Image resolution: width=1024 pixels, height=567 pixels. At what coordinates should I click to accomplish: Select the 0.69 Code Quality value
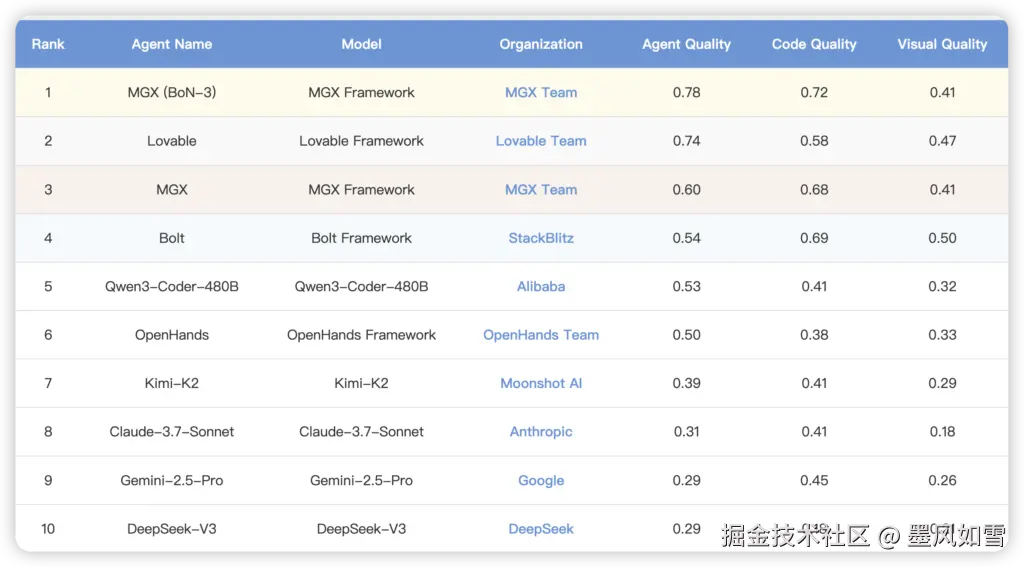point(814,238)
